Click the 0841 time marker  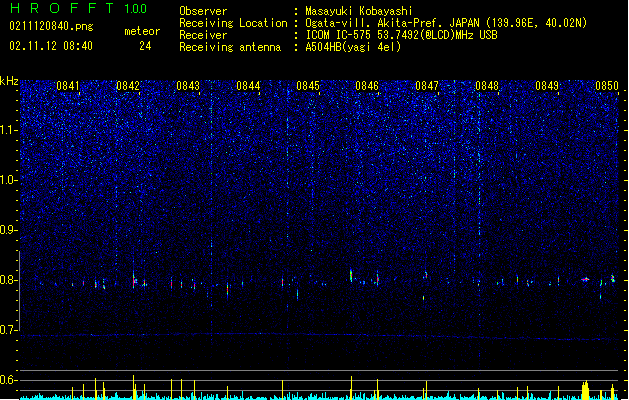(68, 86)
